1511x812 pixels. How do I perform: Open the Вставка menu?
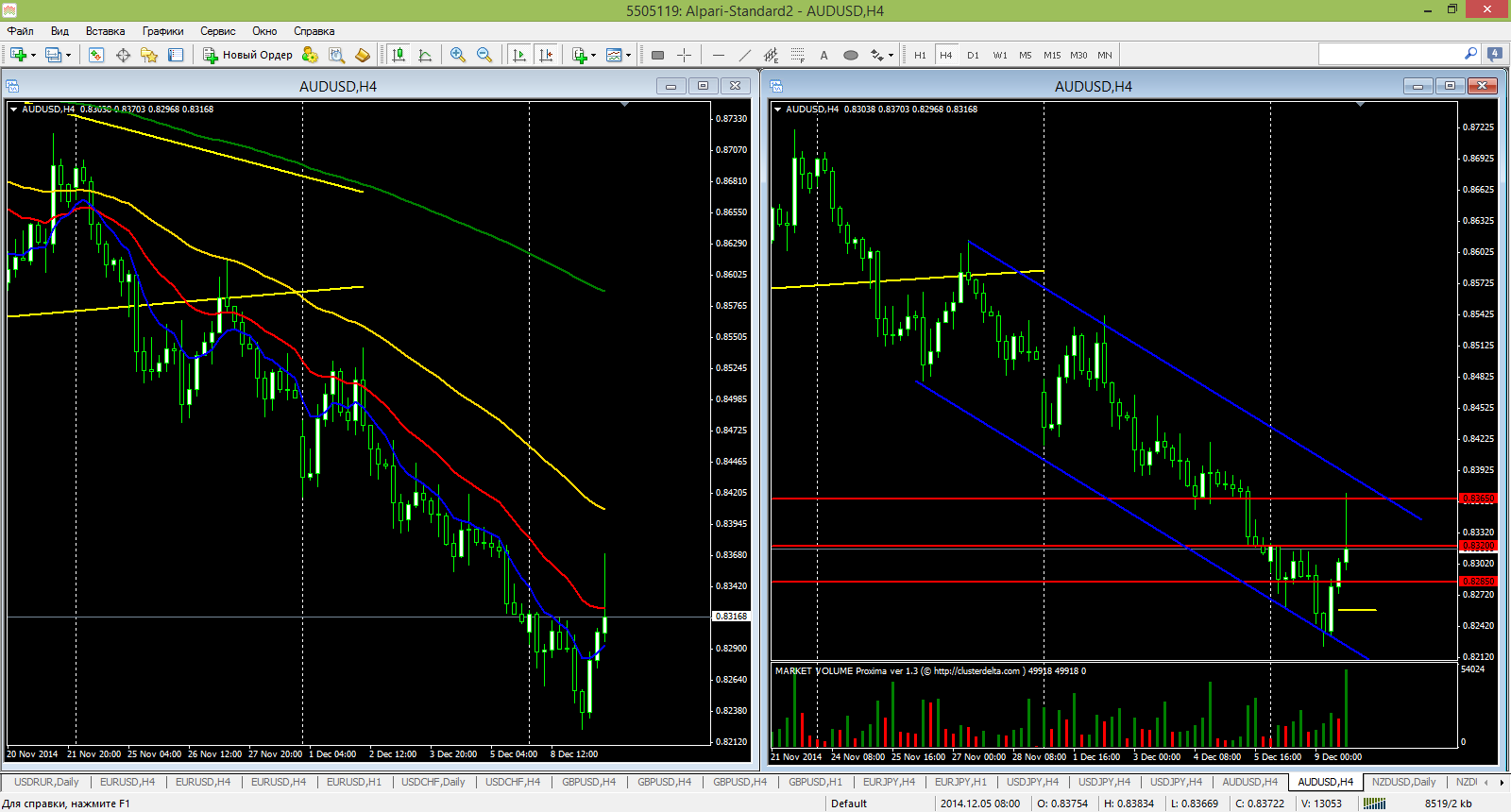(x=105, y=31)
